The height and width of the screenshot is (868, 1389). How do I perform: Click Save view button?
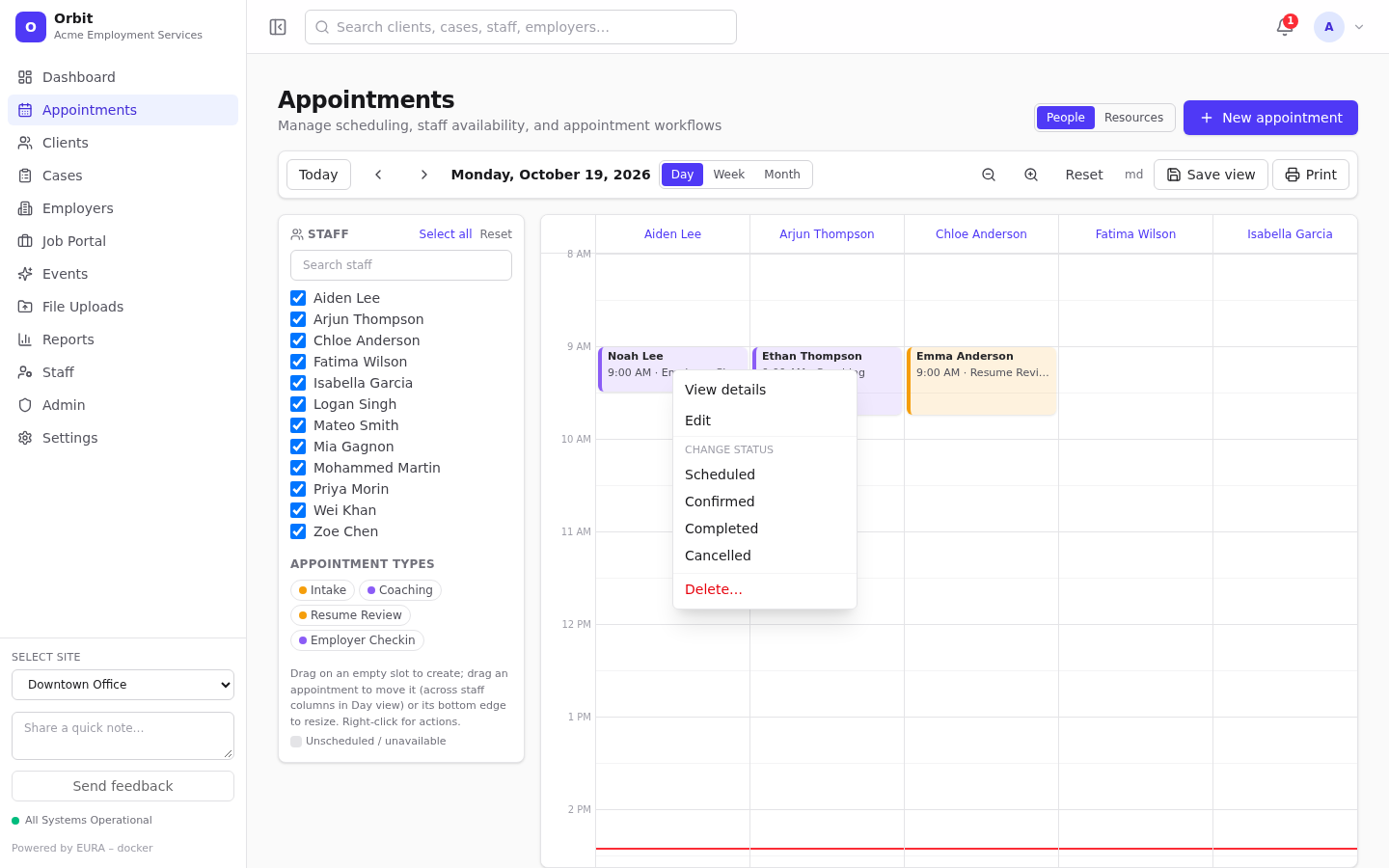click(x=1211, y=175)
